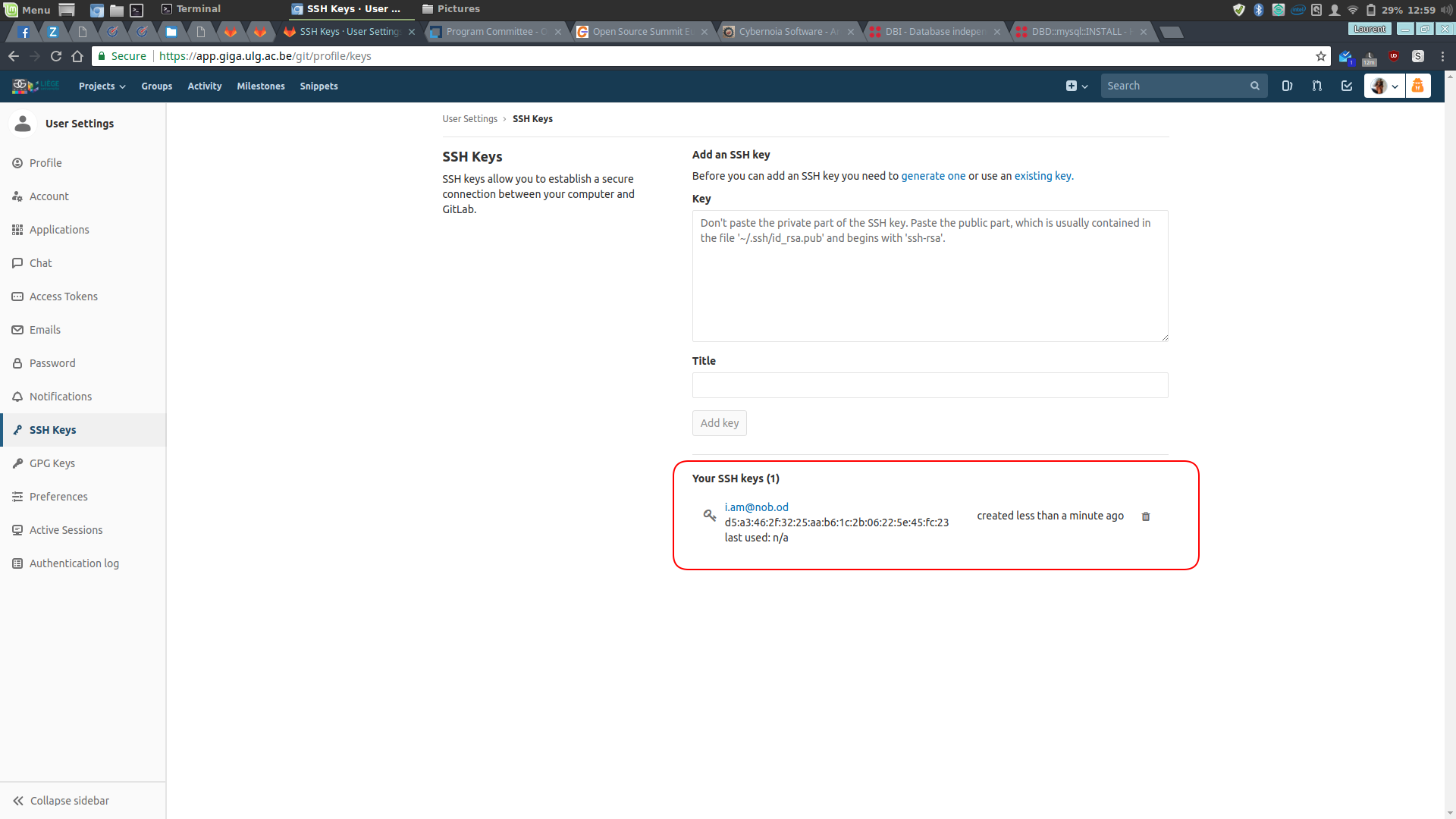Bookmark this page with the star icon
The image size is (1456, 819).
tap(1321, 56)
